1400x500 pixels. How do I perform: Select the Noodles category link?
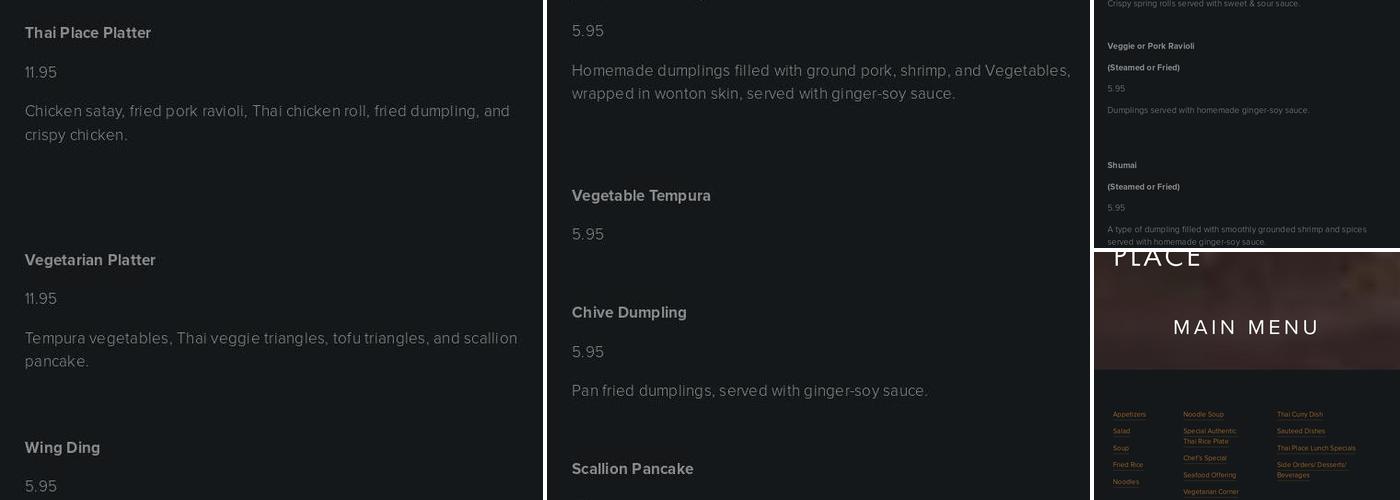[1125, 482]
